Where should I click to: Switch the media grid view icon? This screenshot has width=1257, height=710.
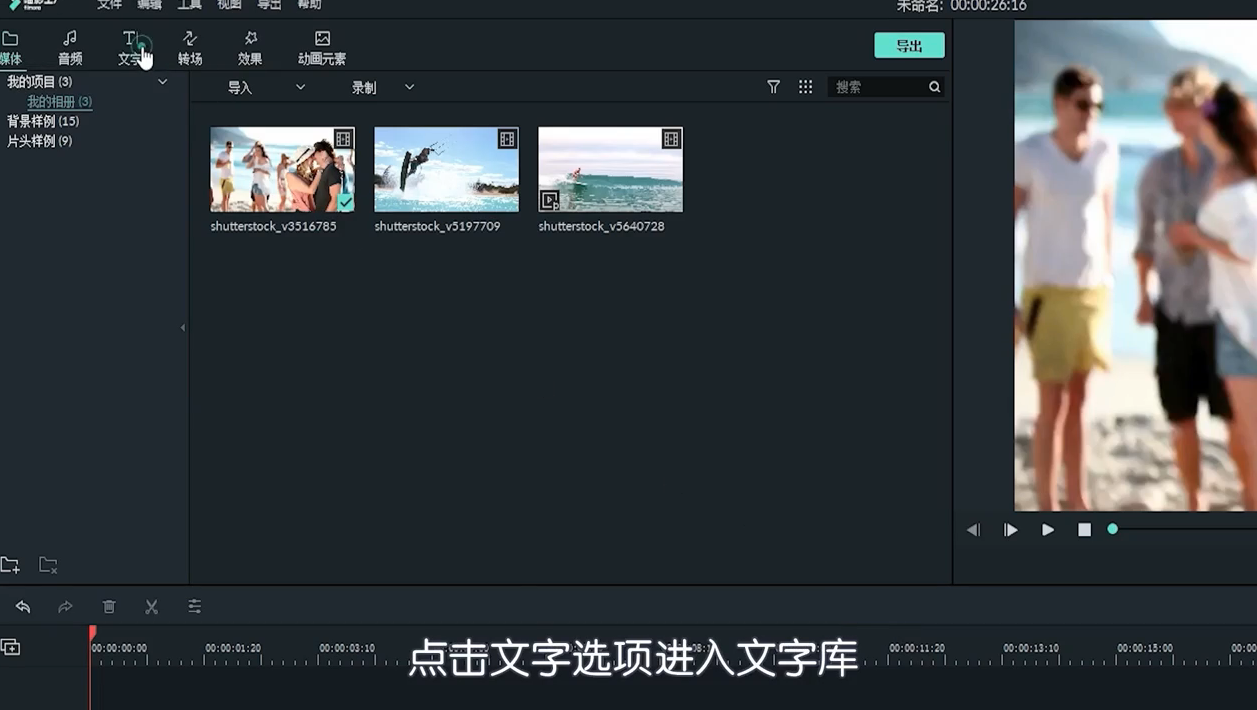click(805, 87)
